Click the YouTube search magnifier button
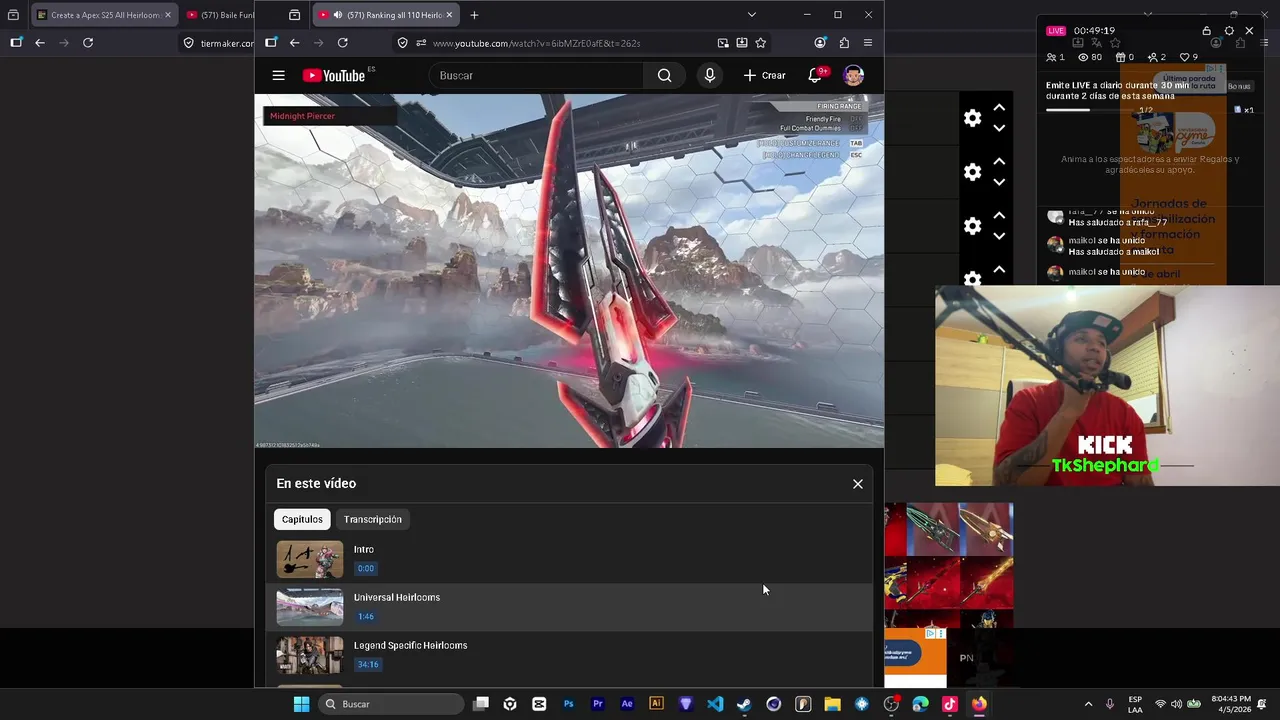The image size is (1280, 720). point(664,75)
